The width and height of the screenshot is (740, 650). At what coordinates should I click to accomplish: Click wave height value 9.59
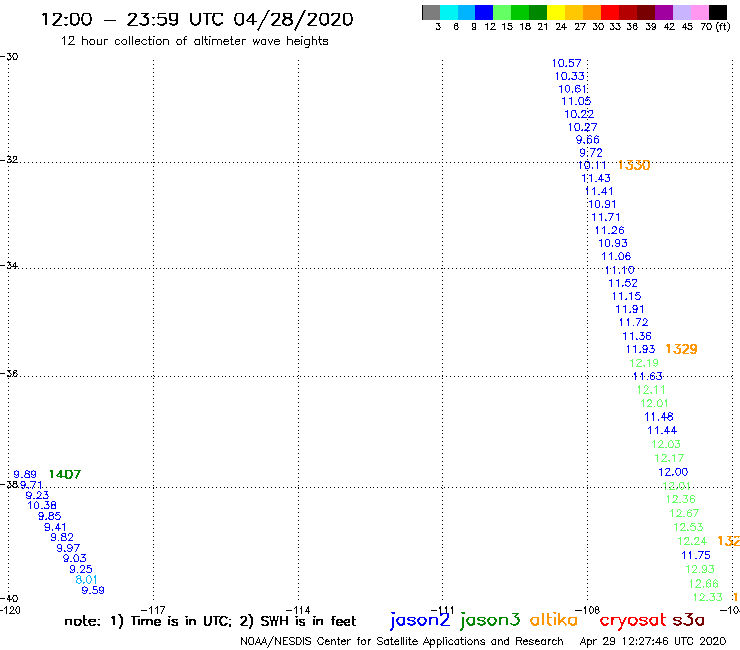[93, 591]
